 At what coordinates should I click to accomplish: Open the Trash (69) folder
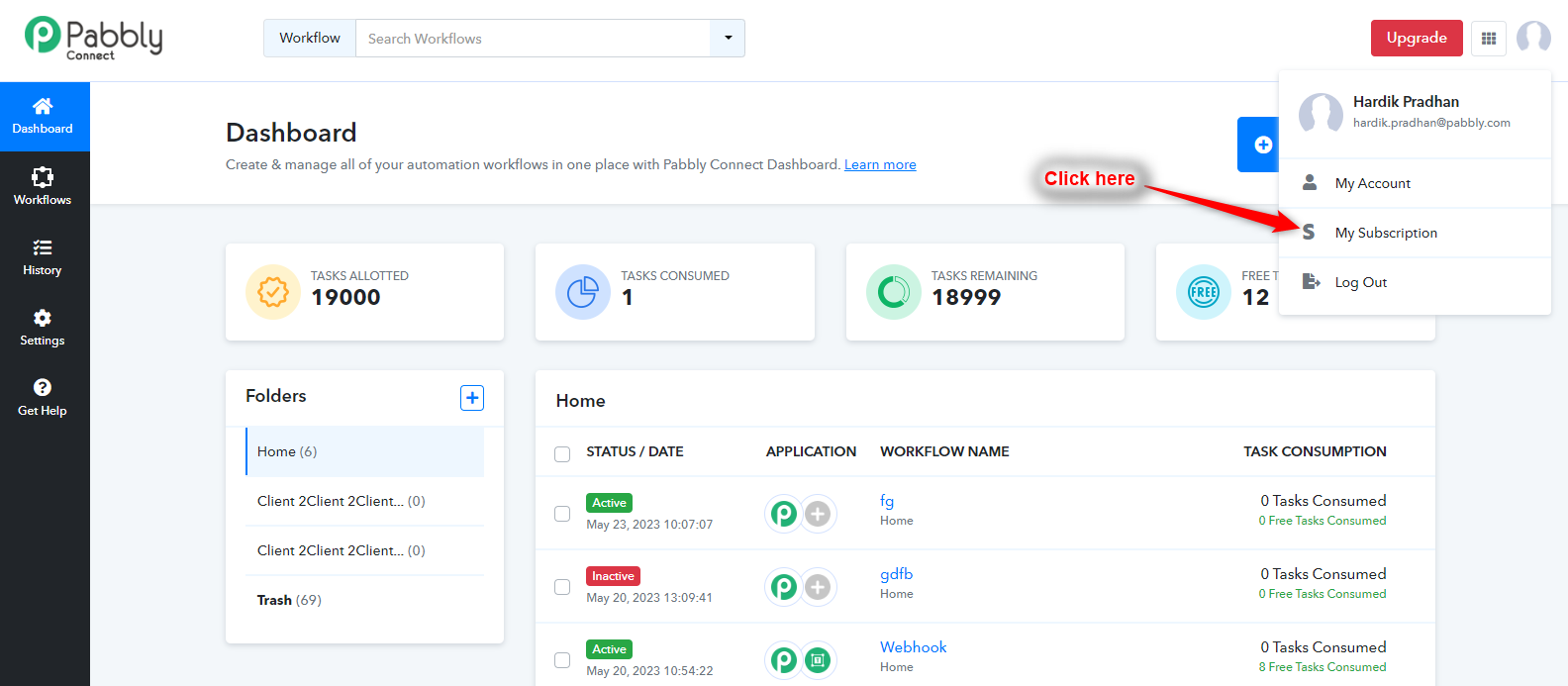click(x=364, y=600)
